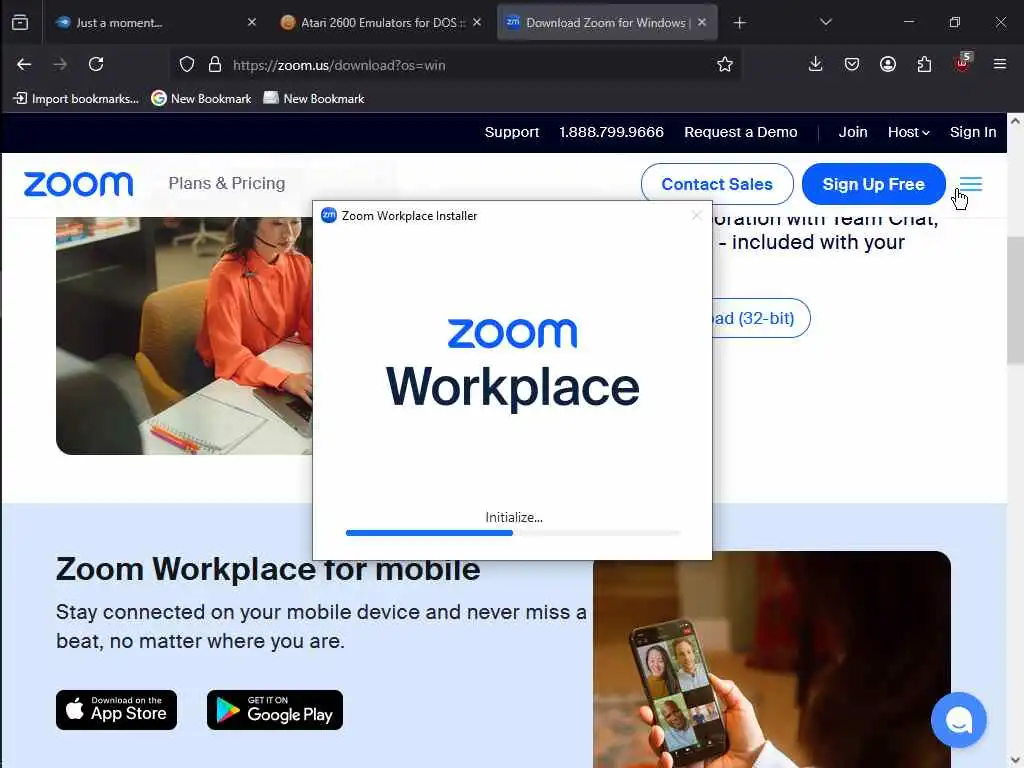Open a new browser tab

click(739, 23)
